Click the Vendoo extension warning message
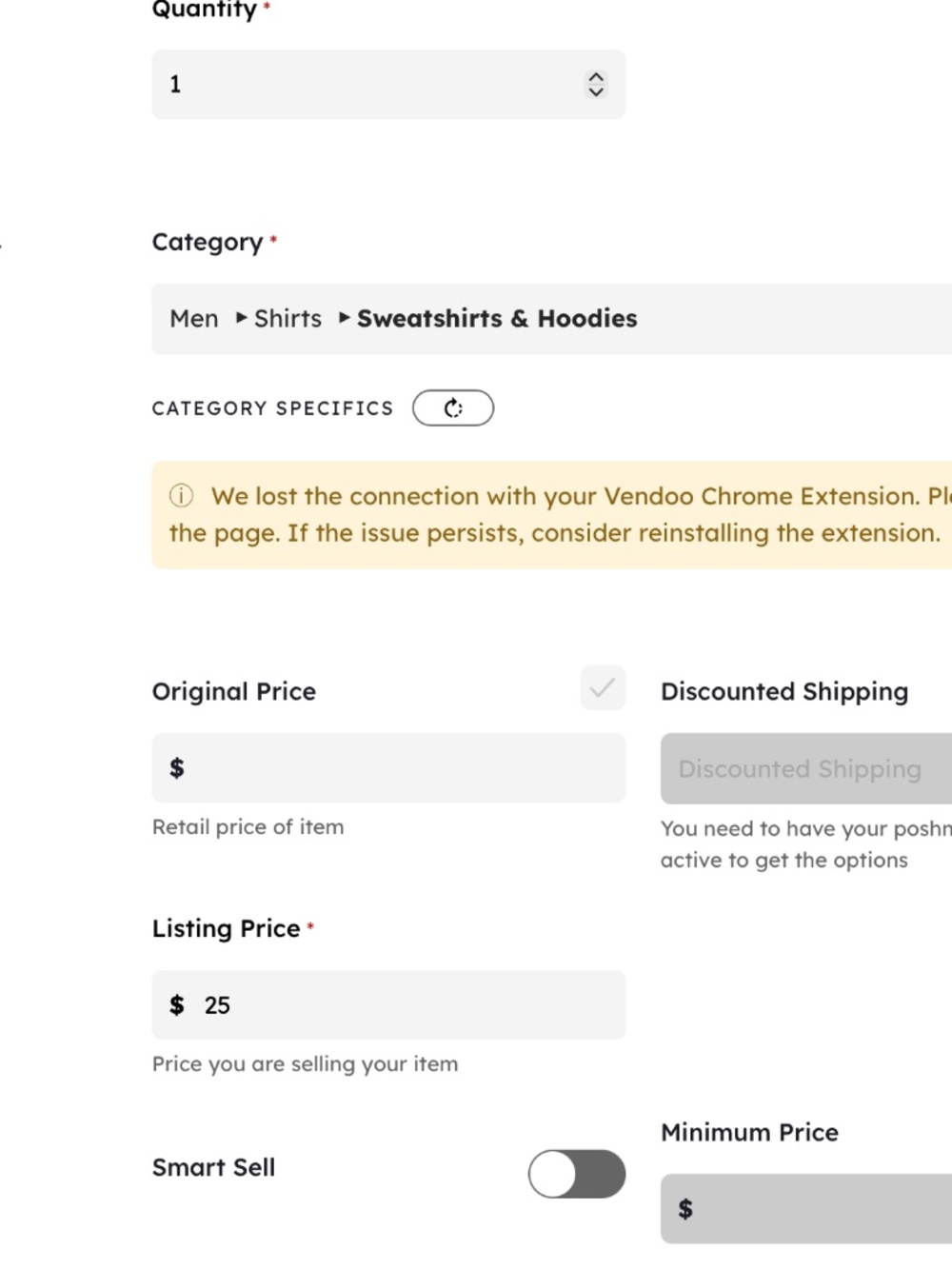The height and width of the screenshot is (1269, 952). (560, 515)
